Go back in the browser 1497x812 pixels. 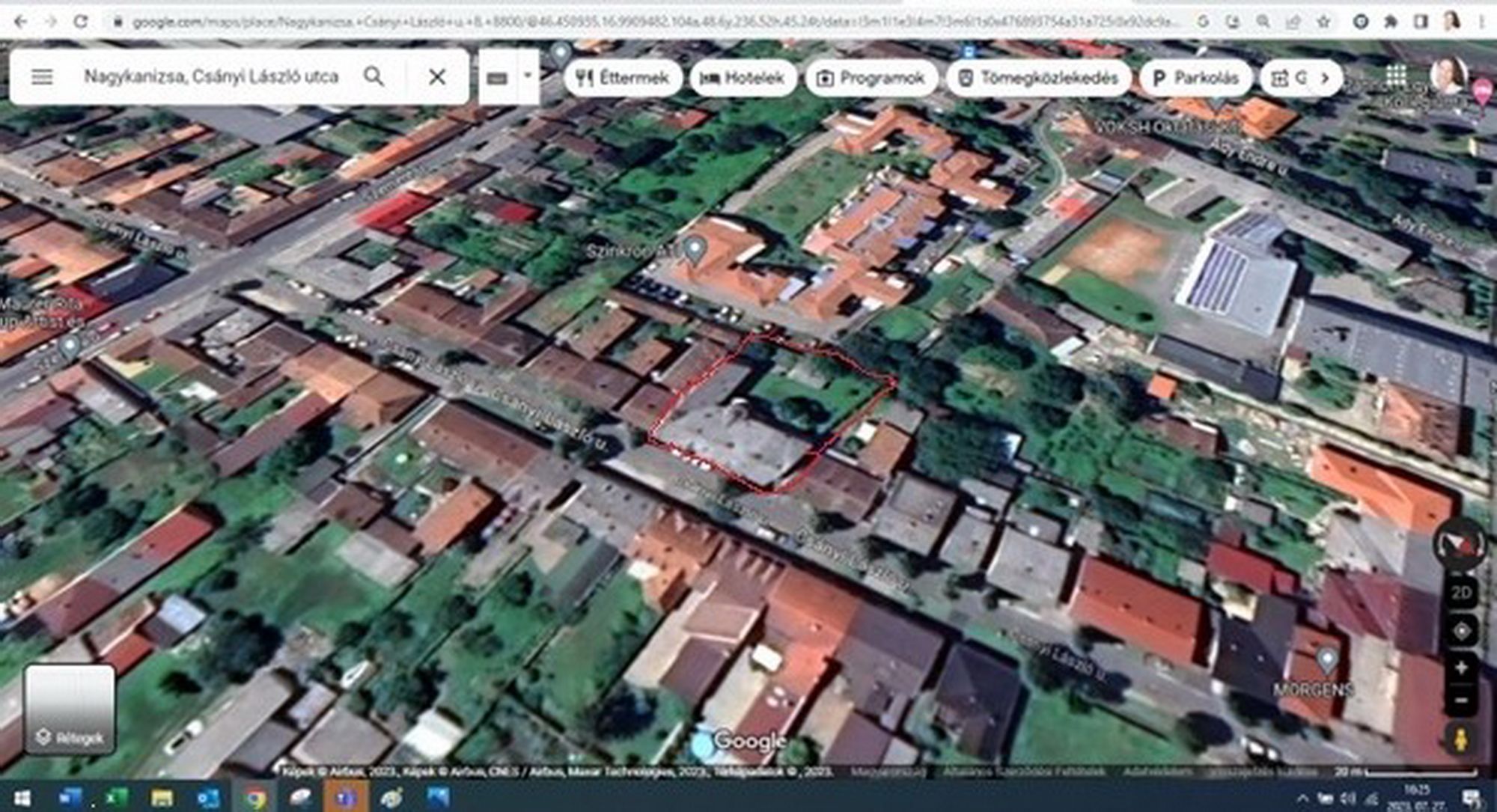[20, 22]
